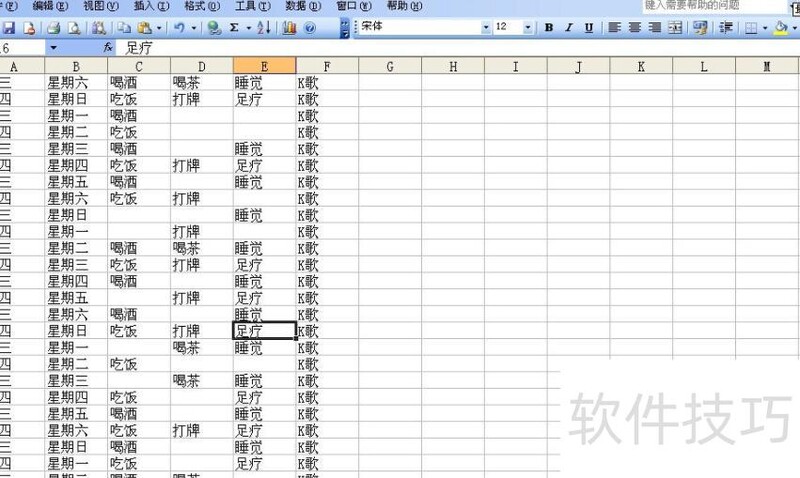Select column K header

click(x=641, y=66)
